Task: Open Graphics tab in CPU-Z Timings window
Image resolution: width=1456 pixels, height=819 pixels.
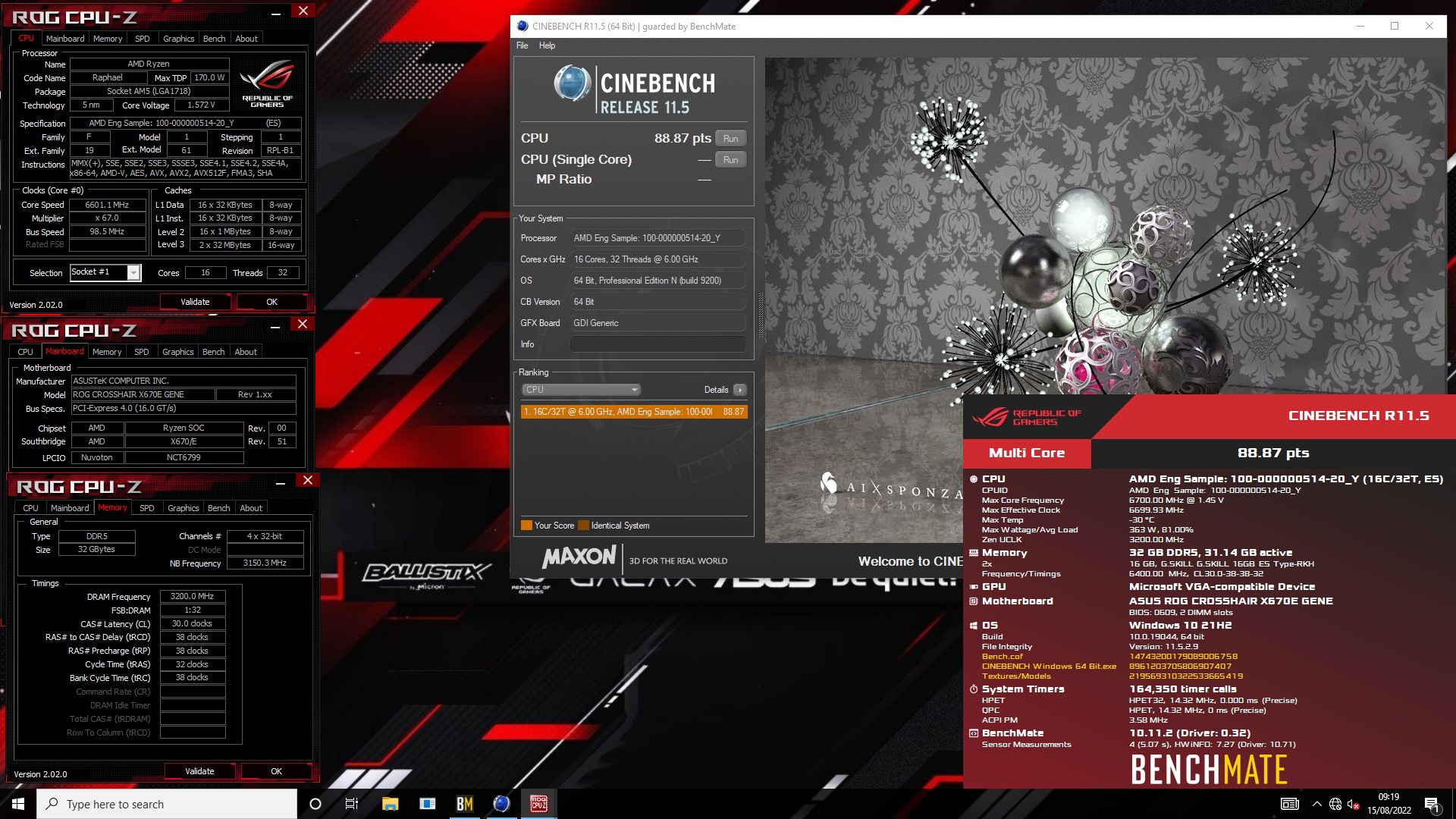Action: 184,508
